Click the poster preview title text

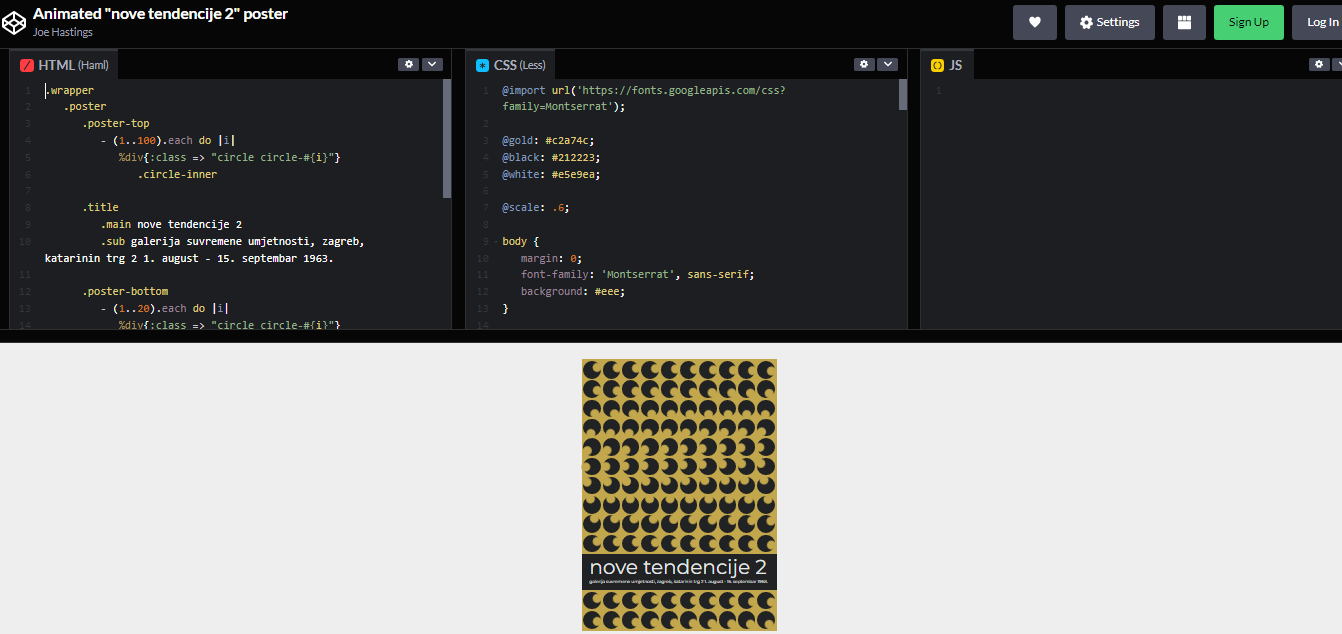pyautogui.click(x=678, y=568)
